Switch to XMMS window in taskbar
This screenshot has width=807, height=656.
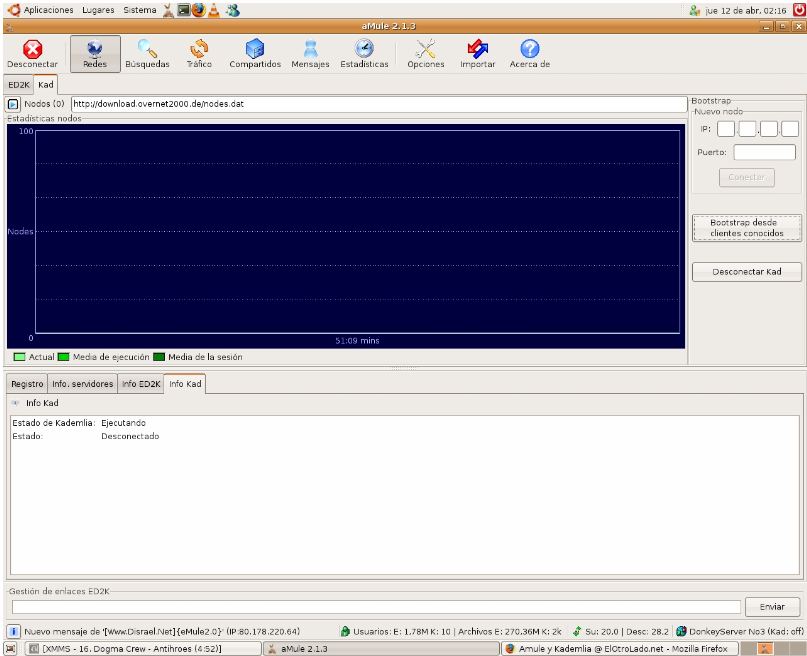(x=130, y=648)
